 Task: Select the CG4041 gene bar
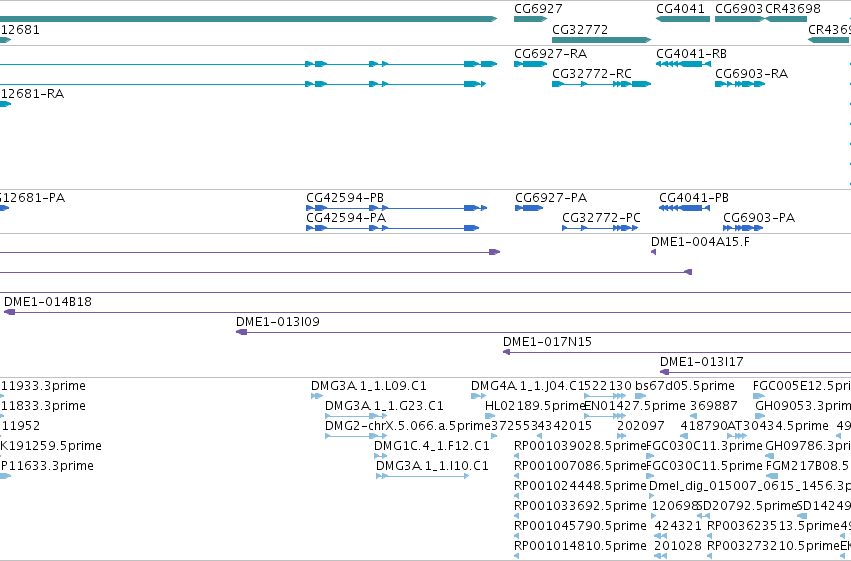683,19
